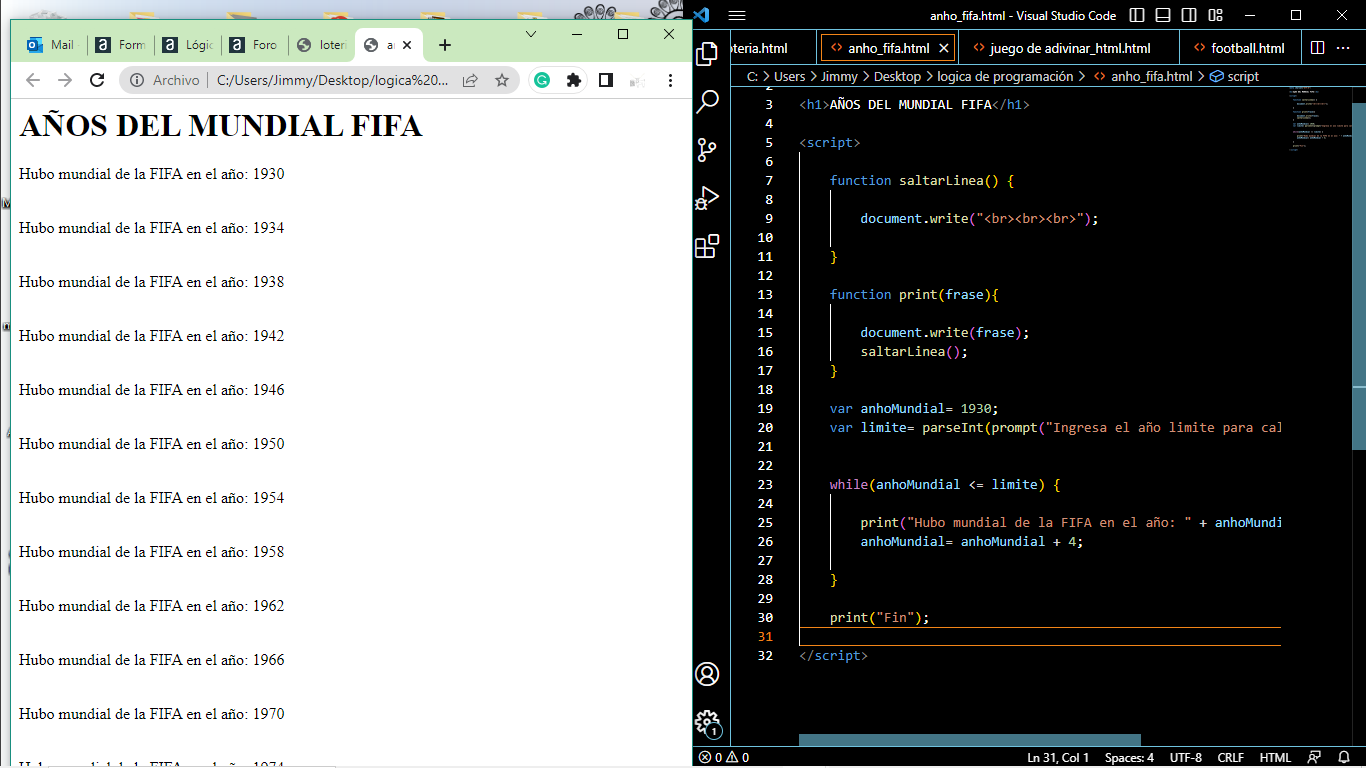Select logica de programación breadcrumb

[x=1005, y=76]
